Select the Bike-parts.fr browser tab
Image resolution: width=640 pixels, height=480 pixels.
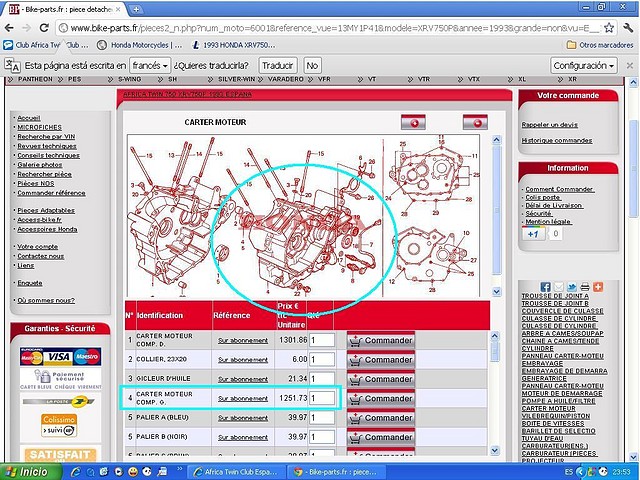pos(65,9)
